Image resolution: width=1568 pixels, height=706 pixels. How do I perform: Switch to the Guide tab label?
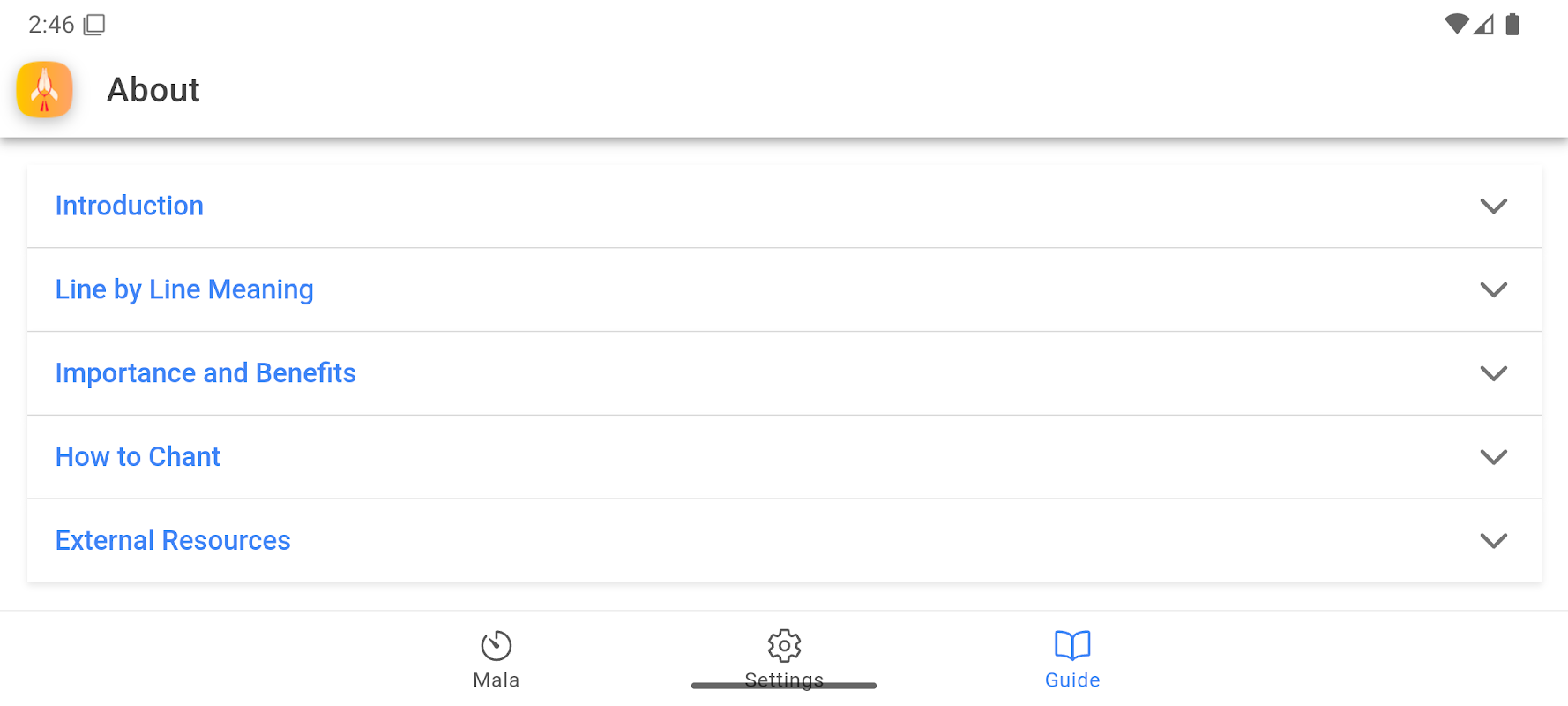point(1072,680)
